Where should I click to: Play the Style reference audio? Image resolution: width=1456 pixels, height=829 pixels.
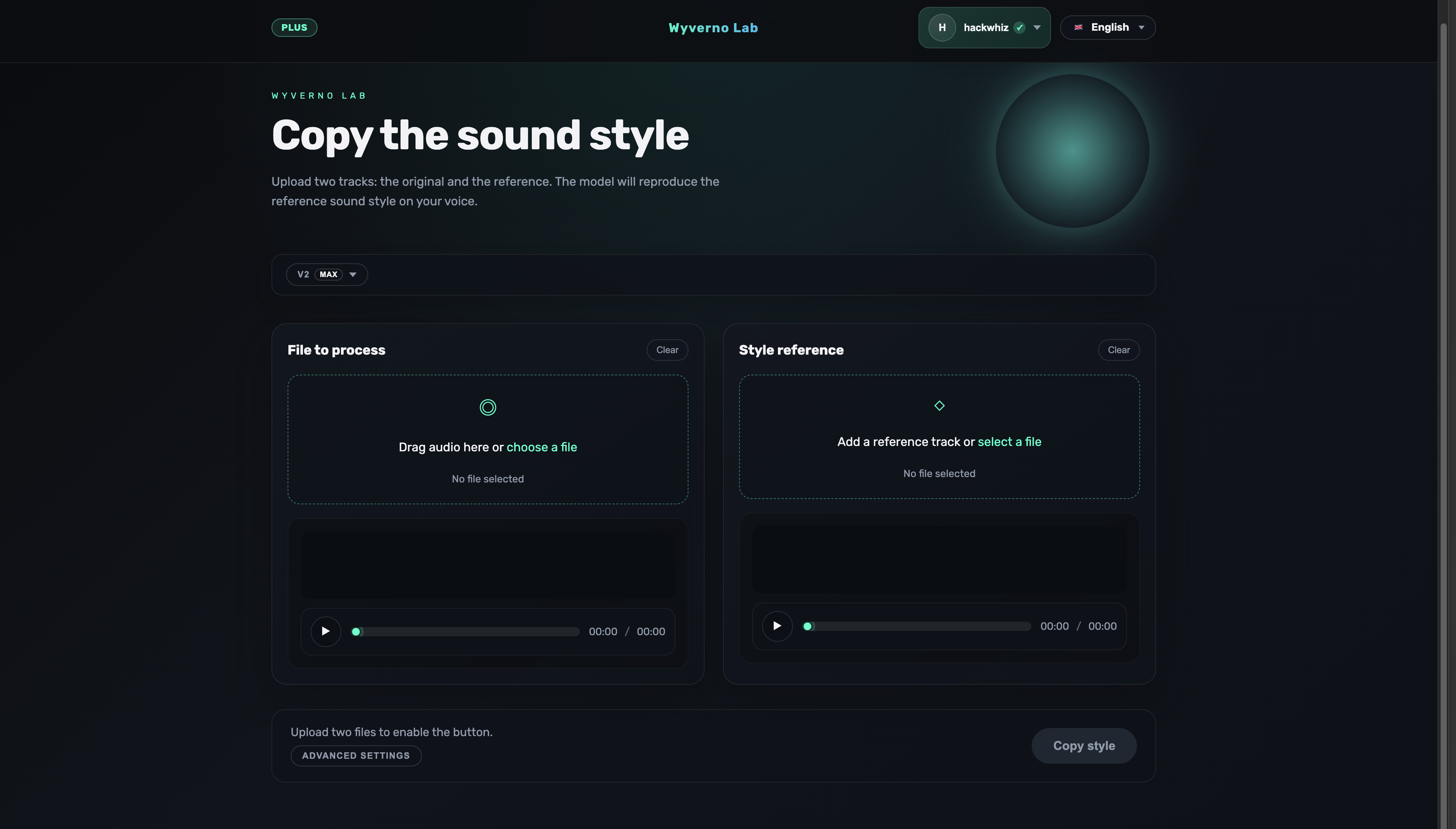tap(777, 626)
